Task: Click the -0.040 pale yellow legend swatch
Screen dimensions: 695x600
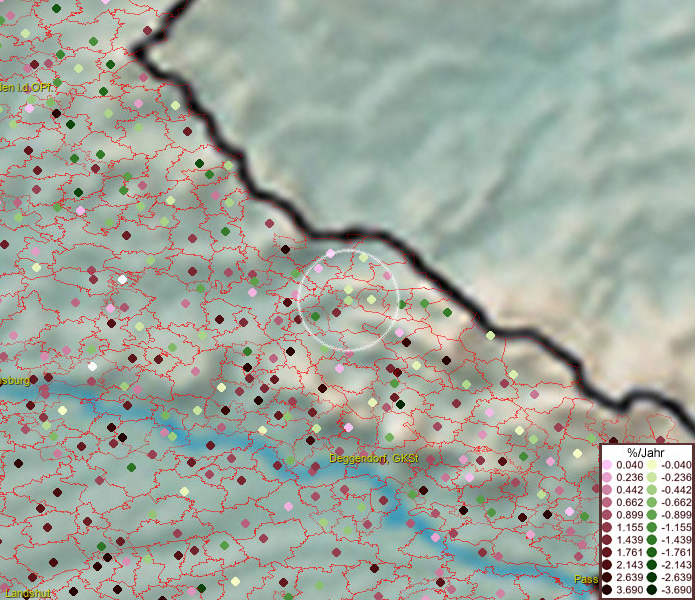Action: click(652, 465)
